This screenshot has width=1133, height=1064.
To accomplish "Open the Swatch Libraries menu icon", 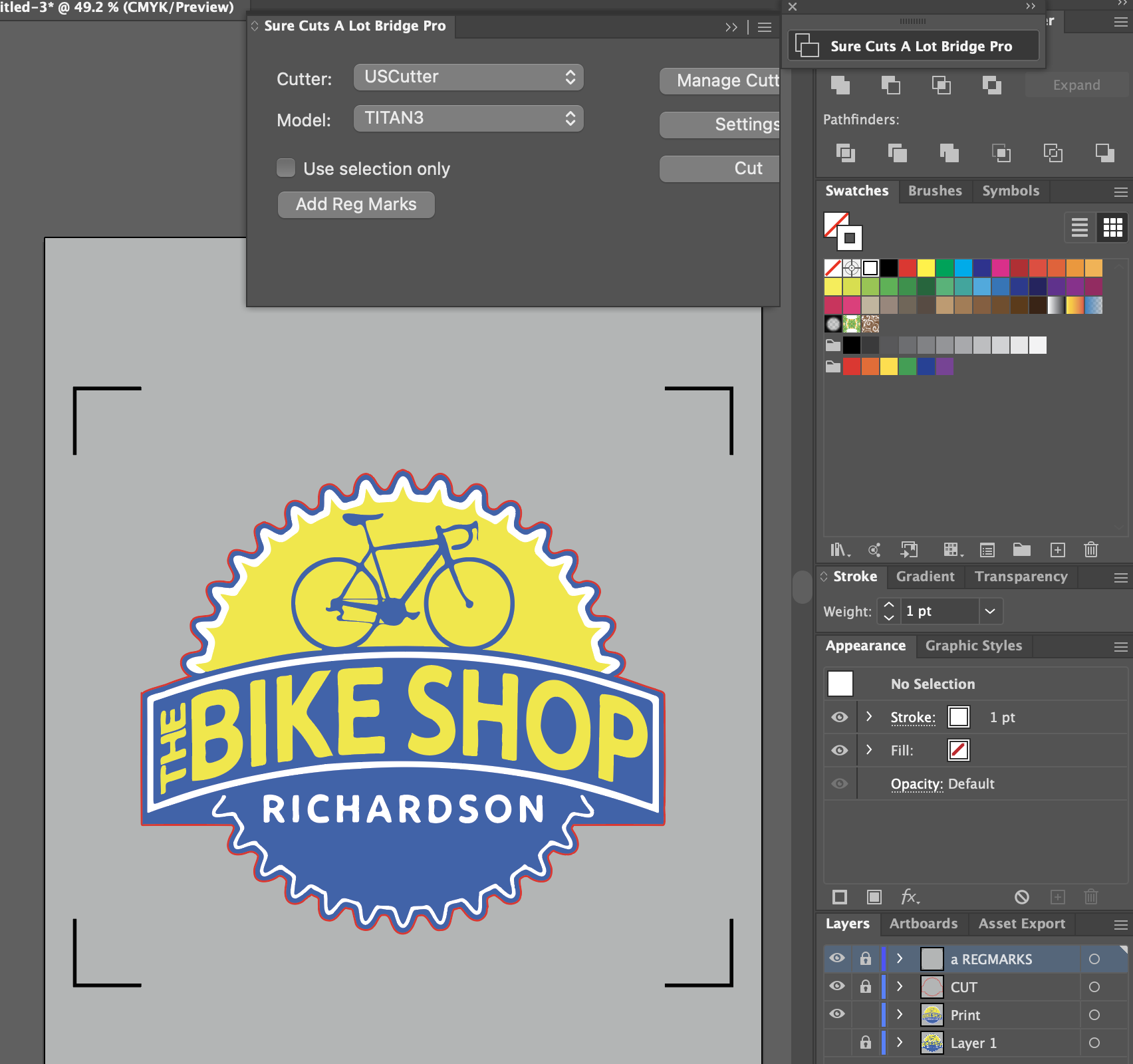I will tap(840, 550).
